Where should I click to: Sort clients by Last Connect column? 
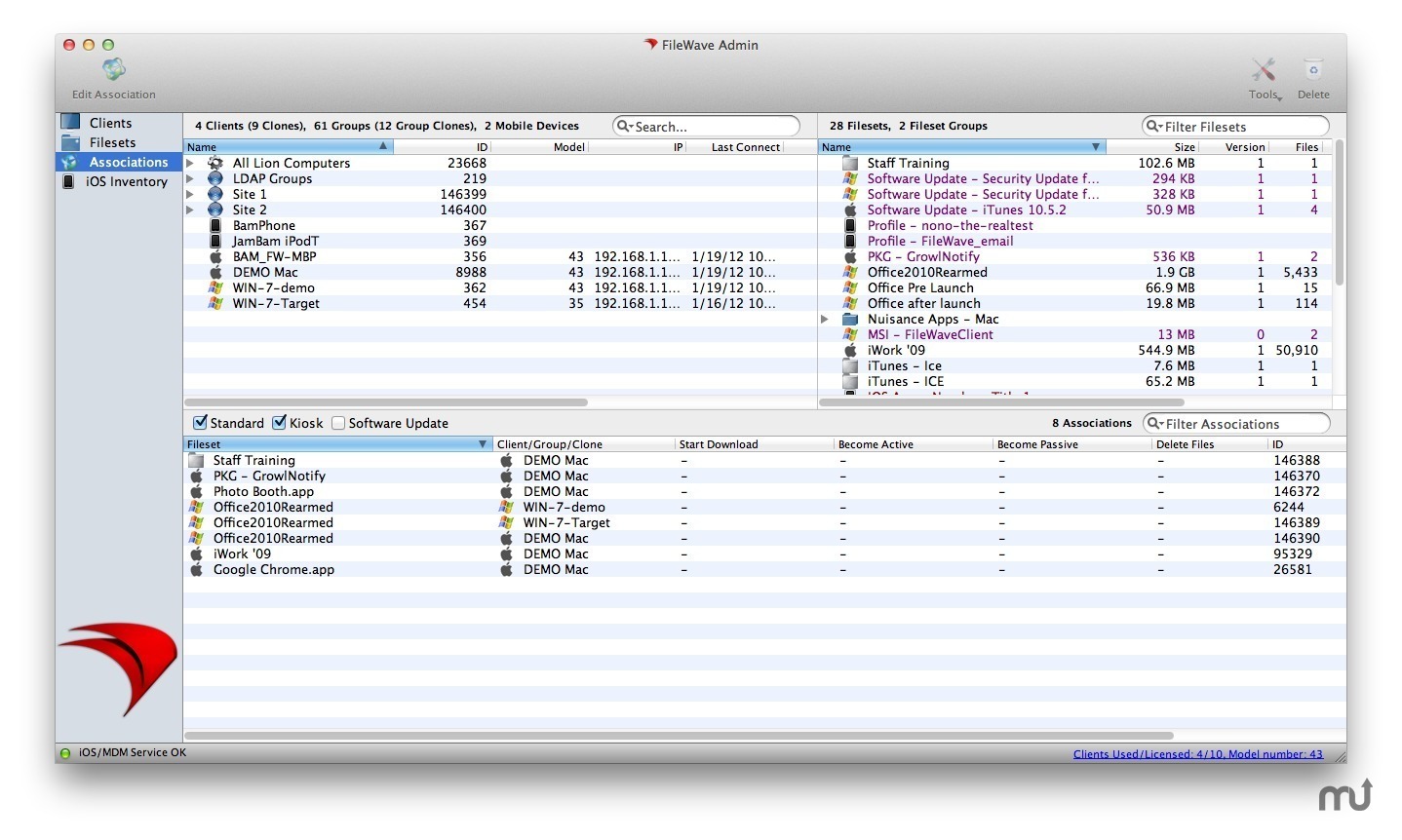click(735, 147)
